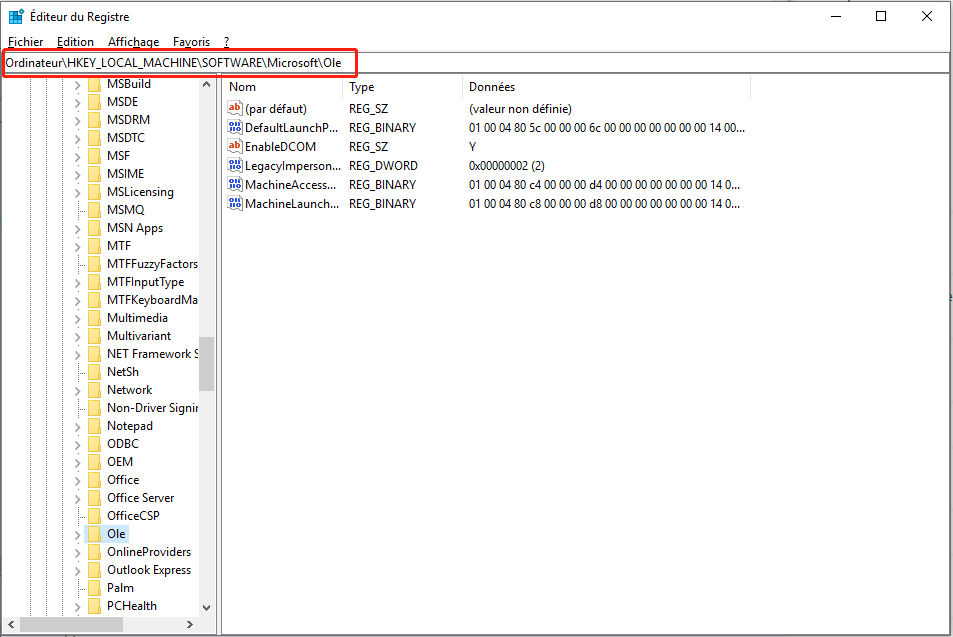Select the Outlook Express key in tree

pos(148,570)
